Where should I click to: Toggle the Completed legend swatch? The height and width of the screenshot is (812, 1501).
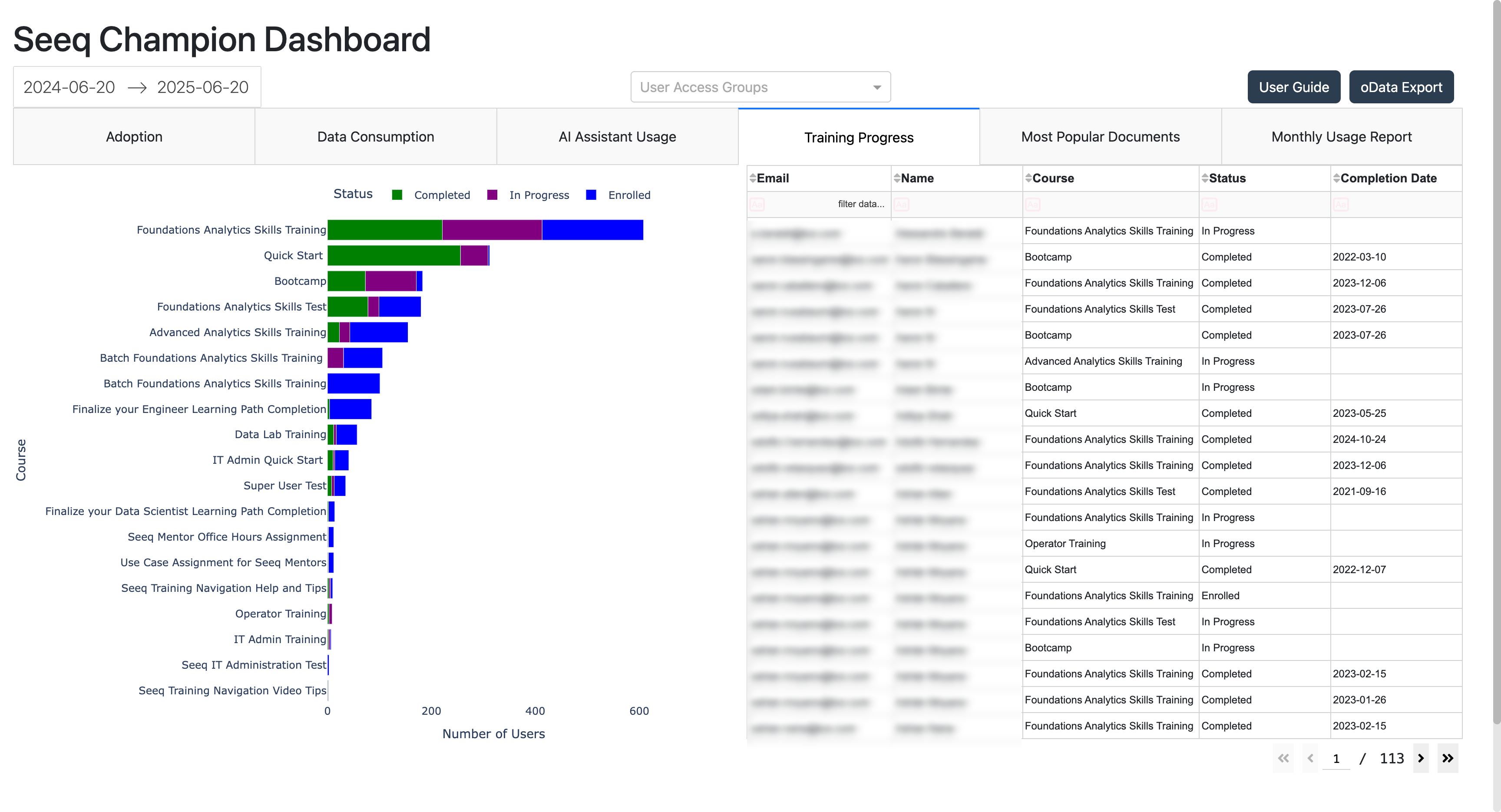point(397,195)
